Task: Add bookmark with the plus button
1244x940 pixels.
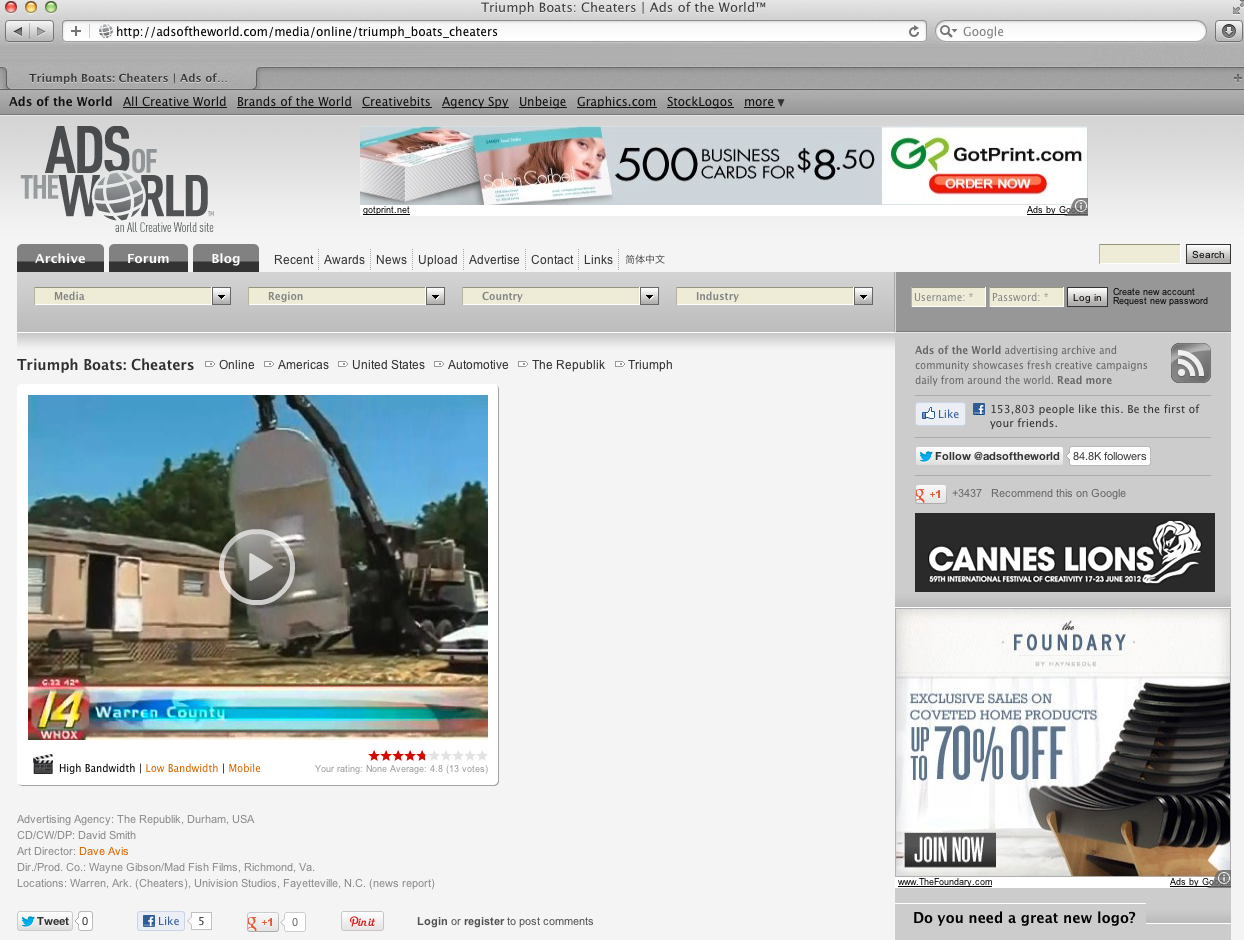Action: coord(76,31)
